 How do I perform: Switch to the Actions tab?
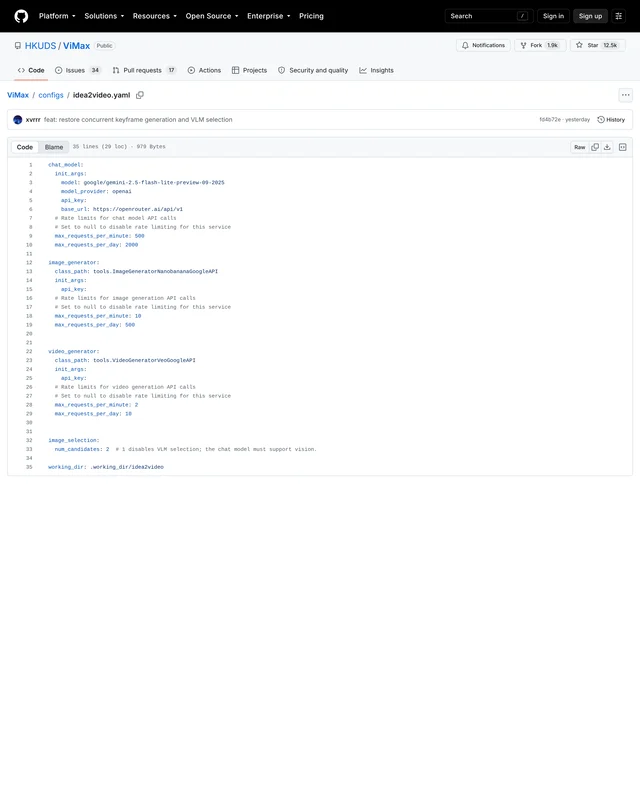point(204,70)
